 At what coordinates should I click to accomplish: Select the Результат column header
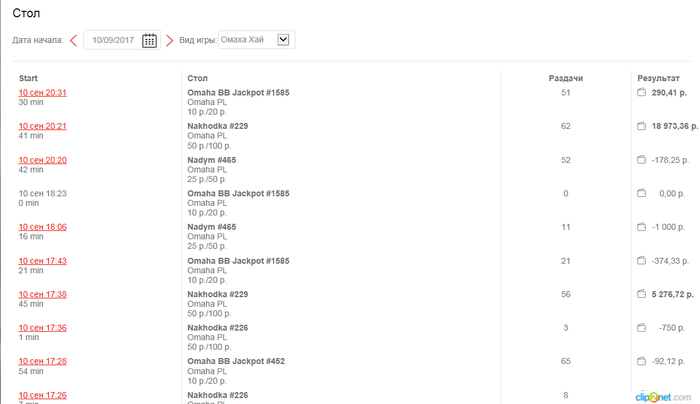click(x=658, y=78)
